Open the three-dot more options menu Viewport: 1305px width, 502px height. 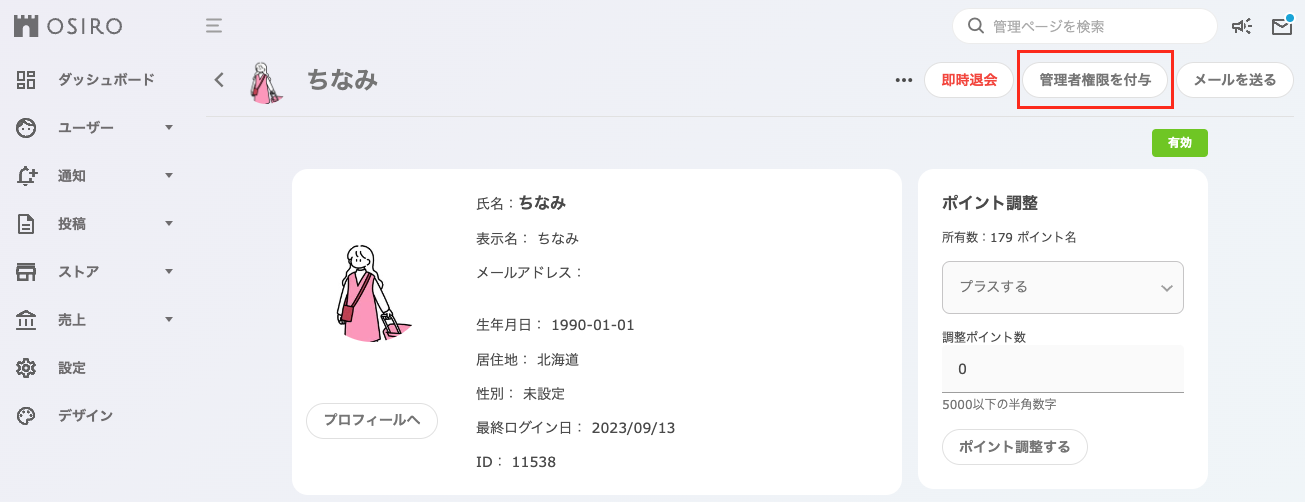pyautogui.click(x=904, y=81)
